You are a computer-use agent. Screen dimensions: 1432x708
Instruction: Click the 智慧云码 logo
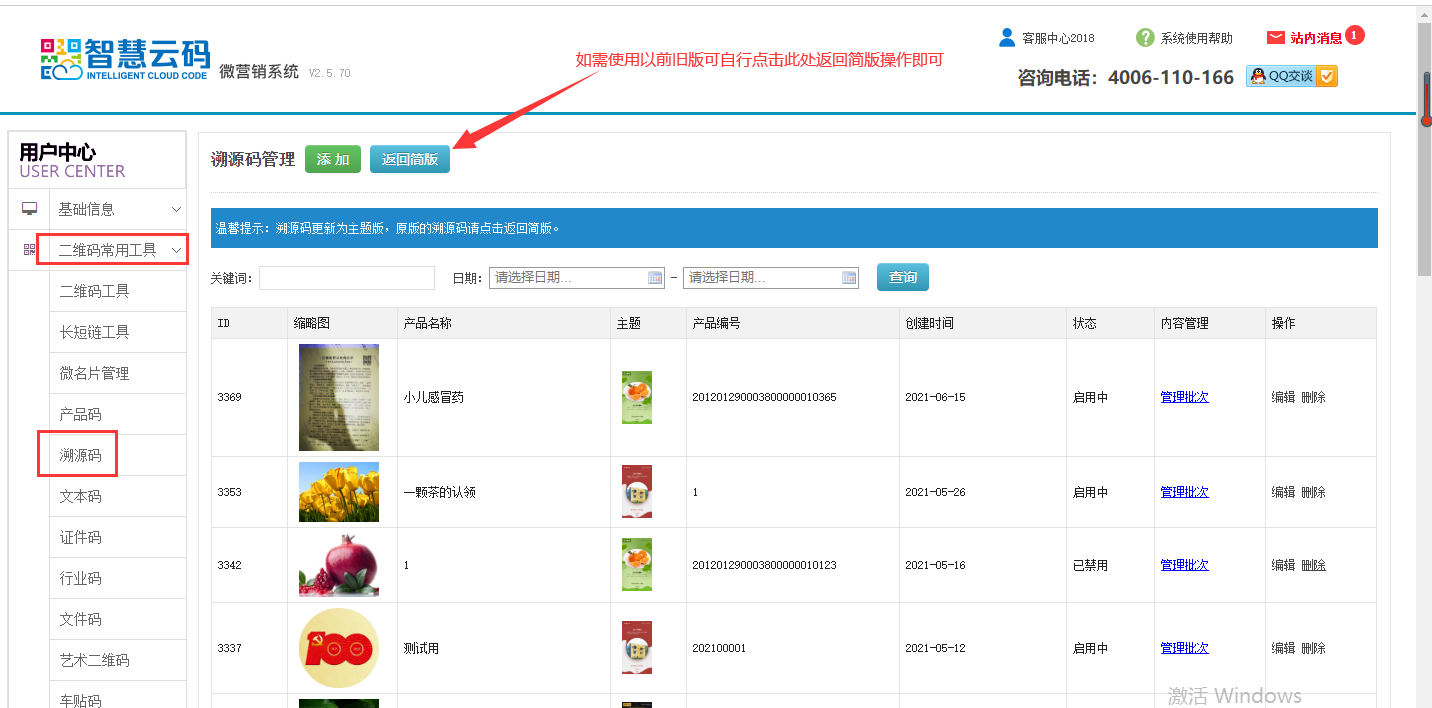pos(125,59)
